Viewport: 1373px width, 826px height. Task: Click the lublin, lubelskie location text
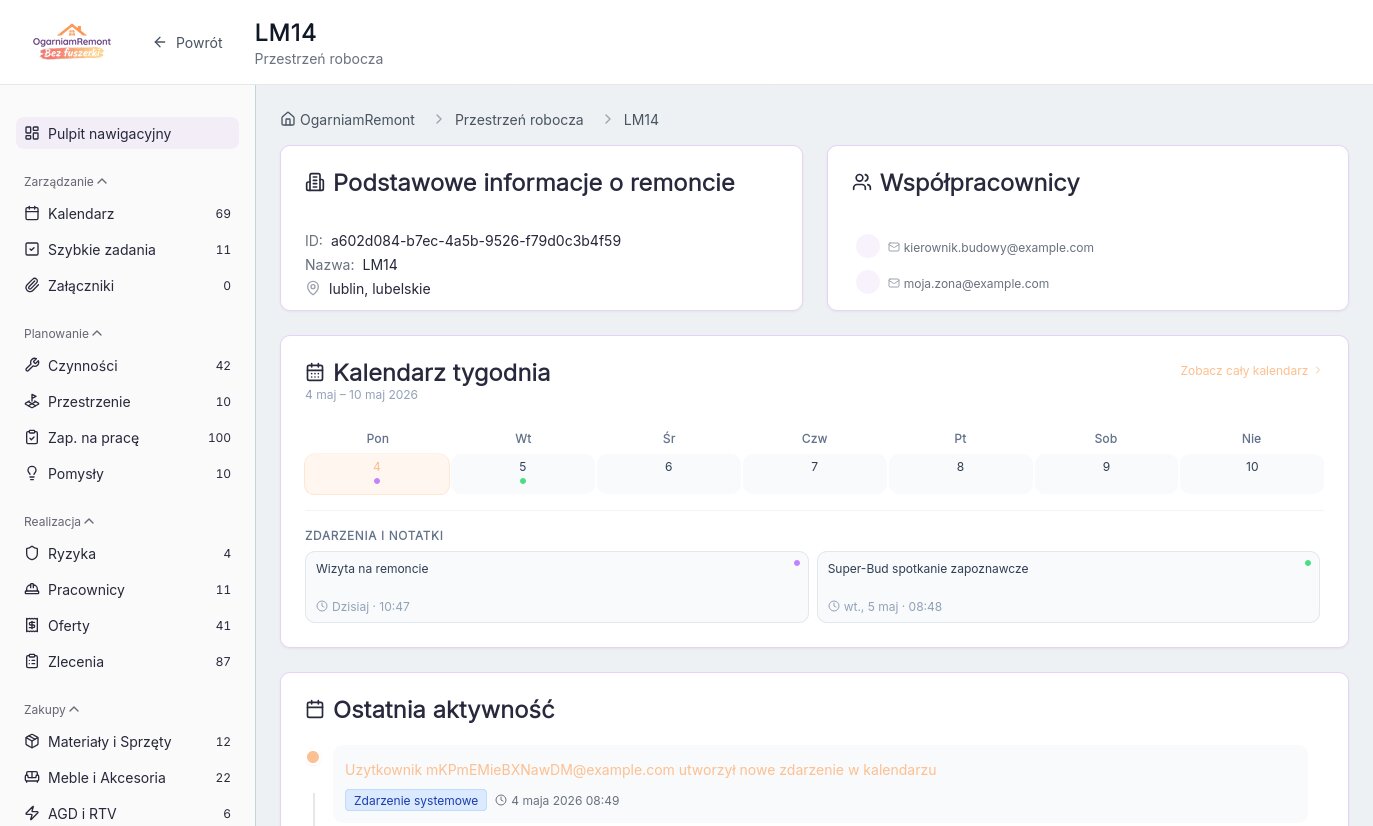pyautogui.click(x=380, y=289)
